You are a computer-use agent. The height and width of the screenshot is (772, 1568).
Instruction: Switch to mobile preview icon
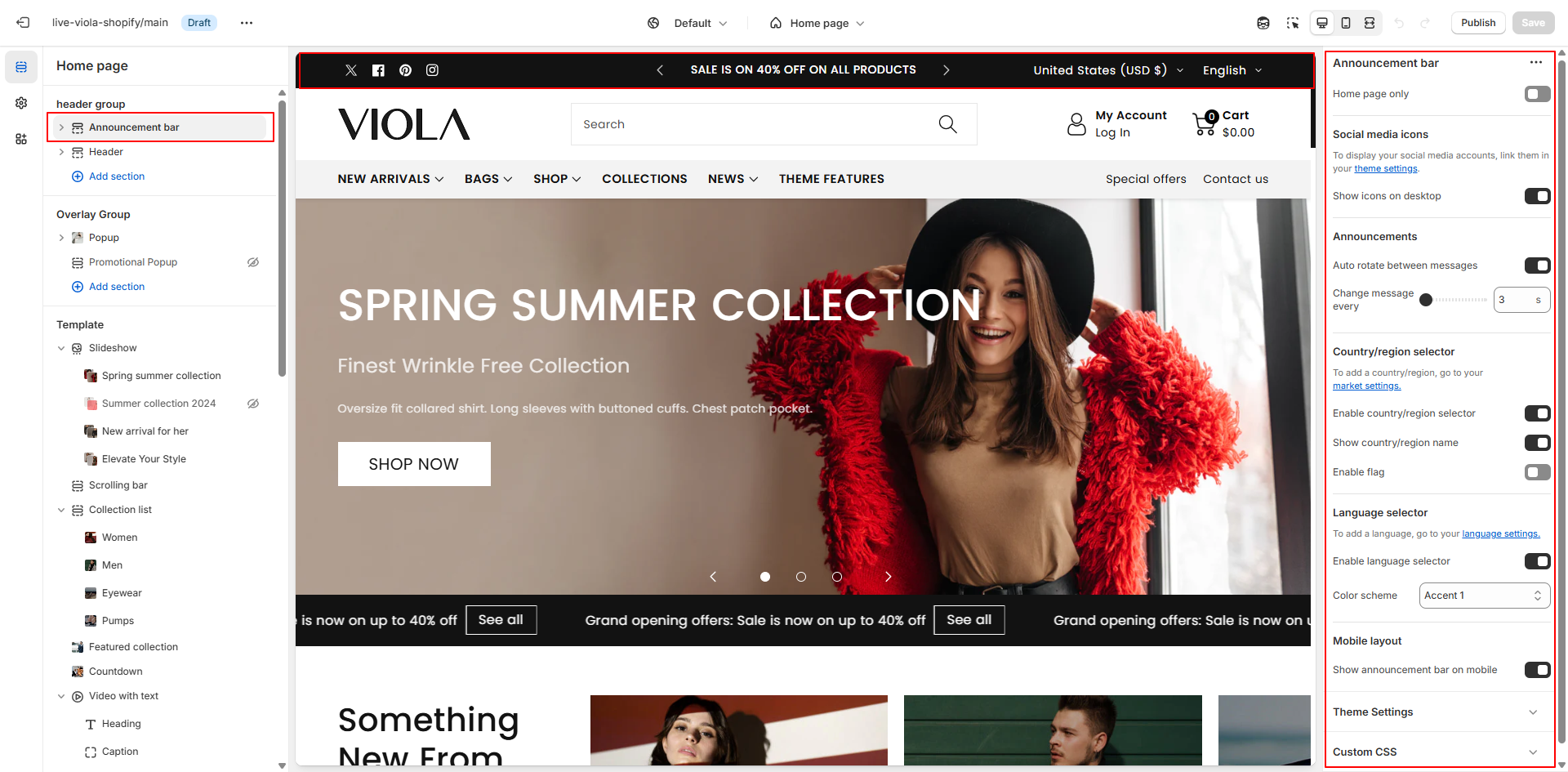[1346, 23]
